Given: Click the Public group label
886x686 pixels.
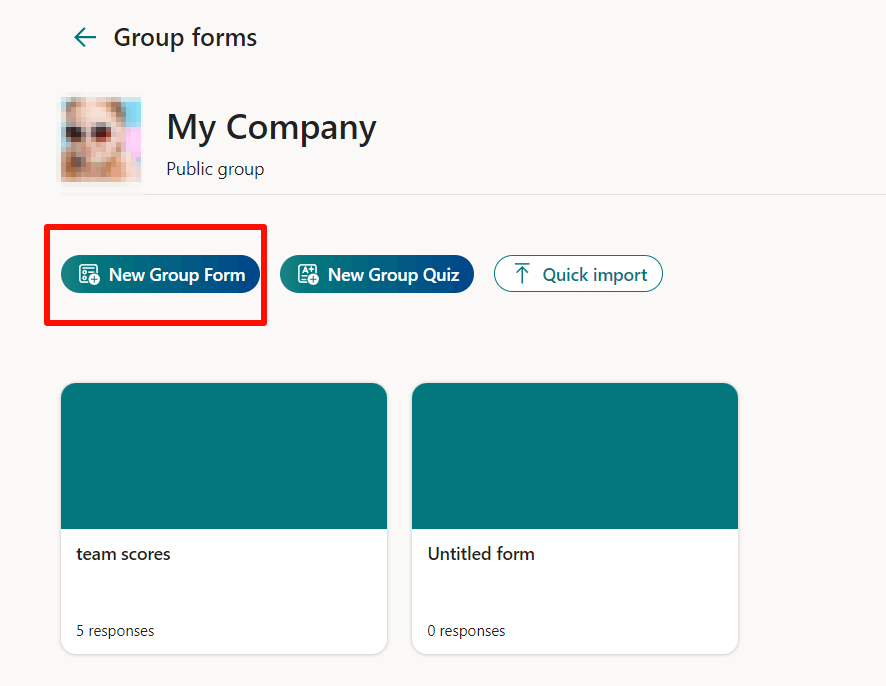Looking at the screenshot, I should pos(215,169).
